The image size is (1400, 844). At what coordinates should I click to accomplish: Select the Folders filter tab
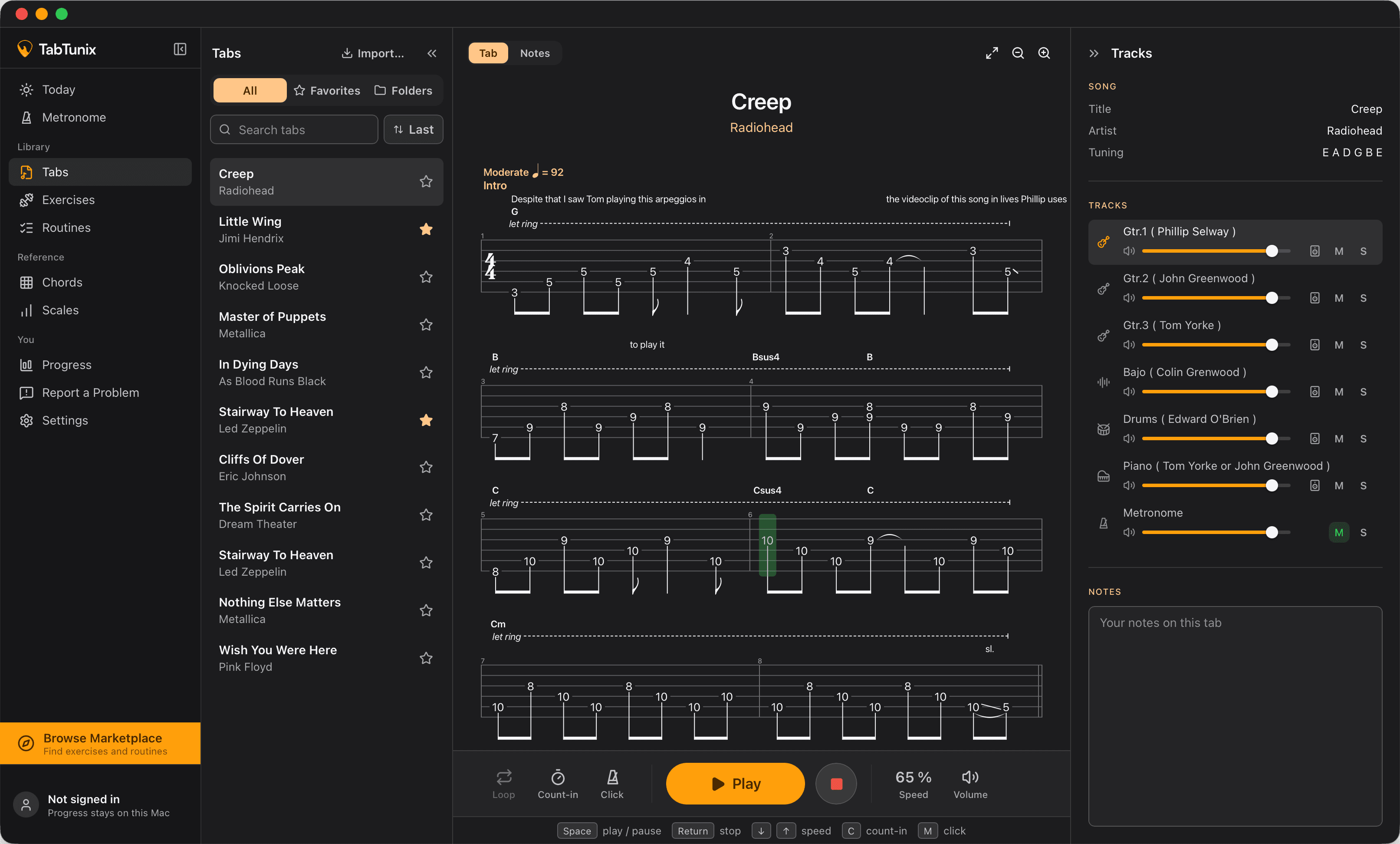click(x=403, y=90)
